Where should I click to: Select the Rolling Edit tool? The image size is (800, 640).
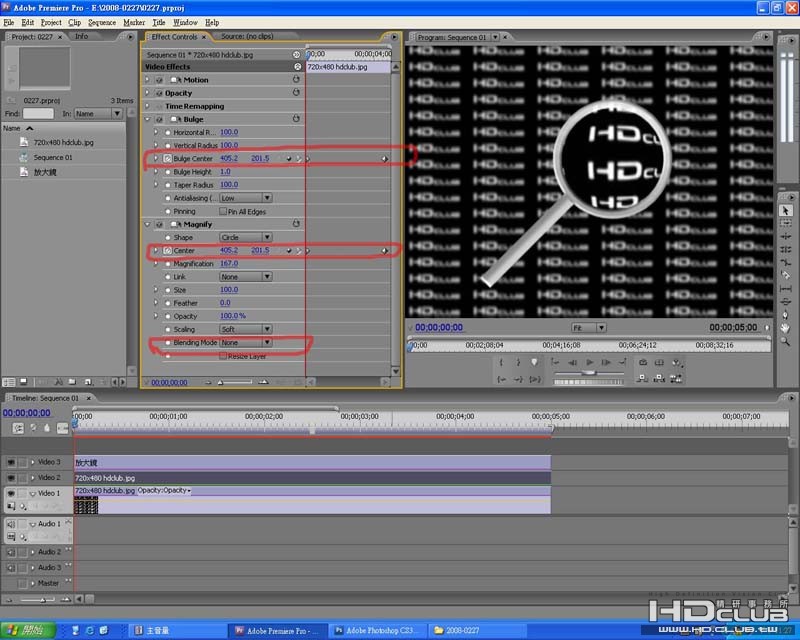[x=785, y=250]
